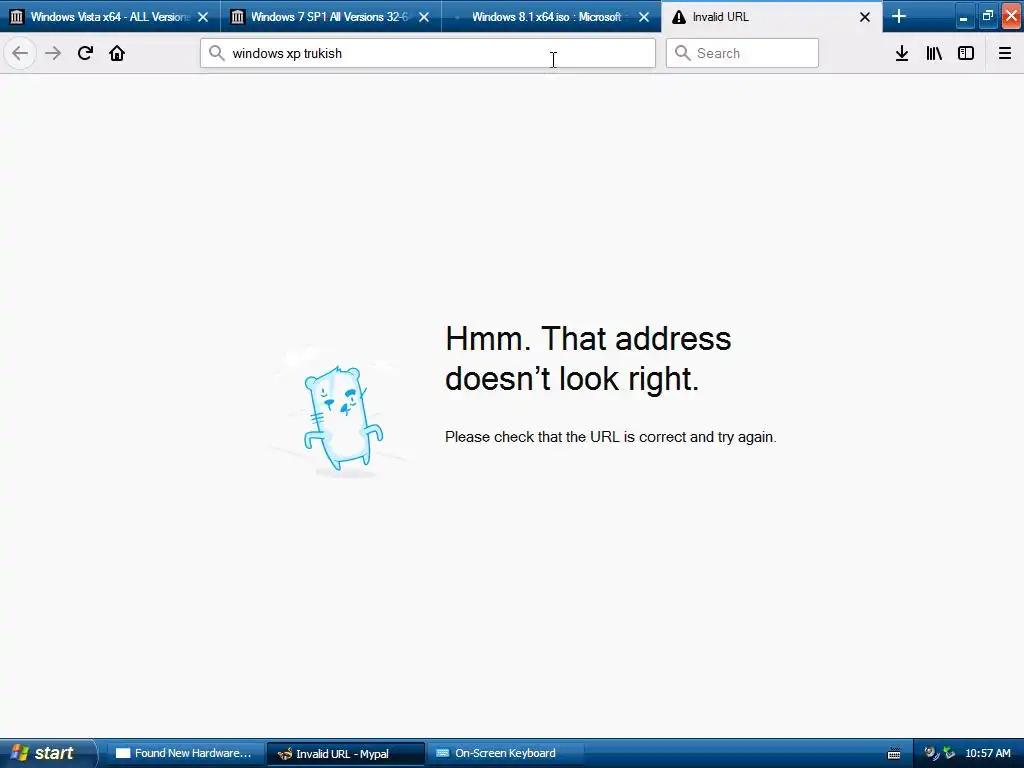Screen dimensions: 1024x768
Task: Switch to the Windows 7 SP1 tab
Action: point(330,17)
